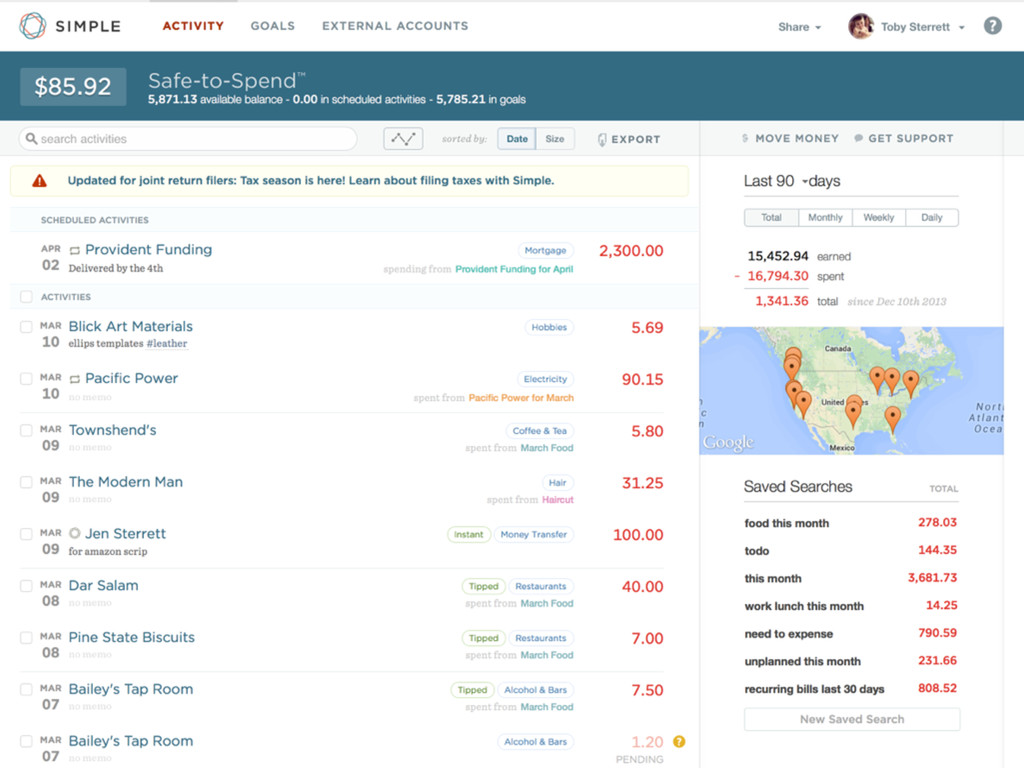Go to External Accounts tab
1024x768 pixels.
(395, 26)
